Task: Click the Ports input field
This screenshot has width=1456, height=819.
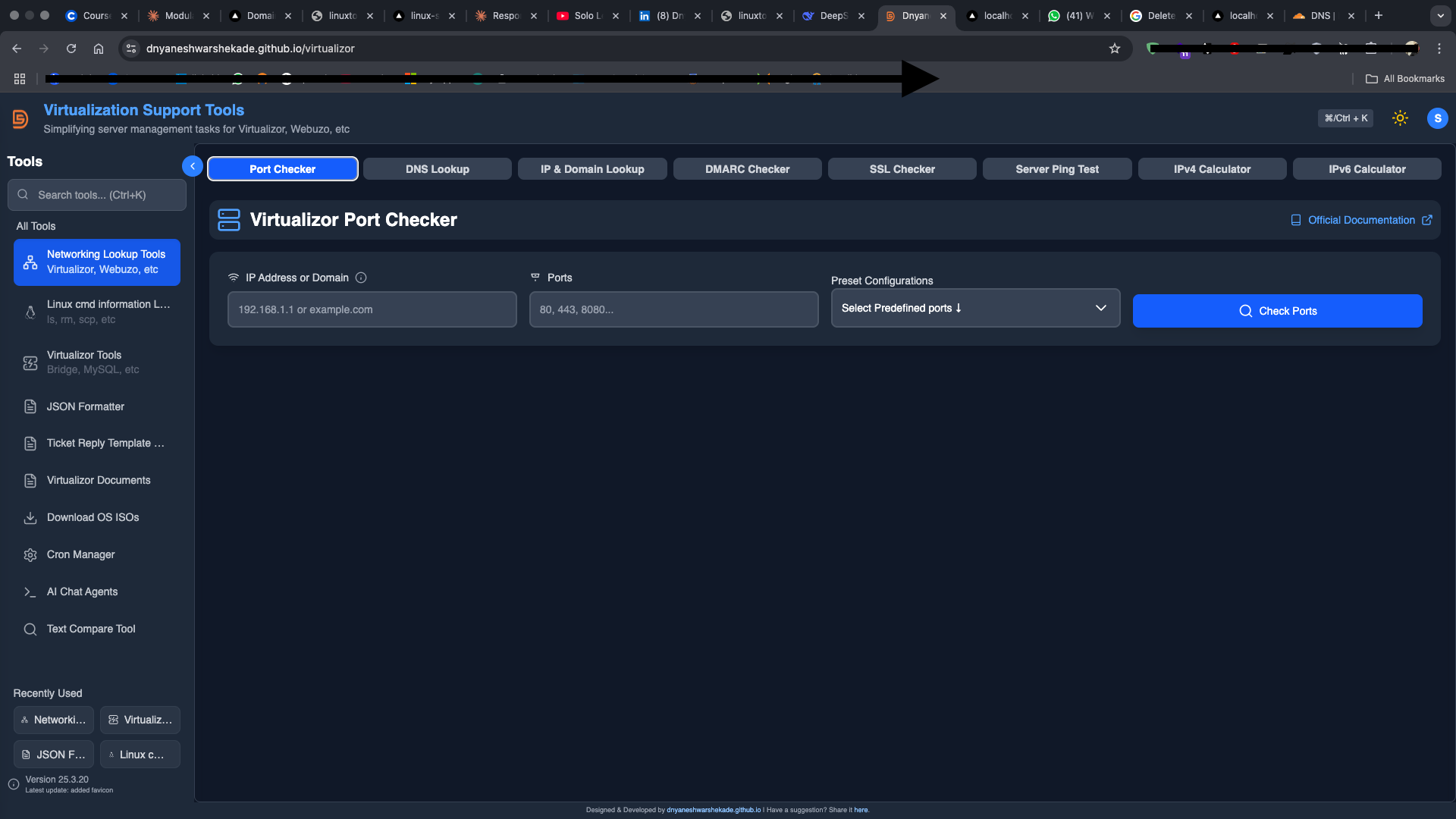Action: tap(674, 309)
